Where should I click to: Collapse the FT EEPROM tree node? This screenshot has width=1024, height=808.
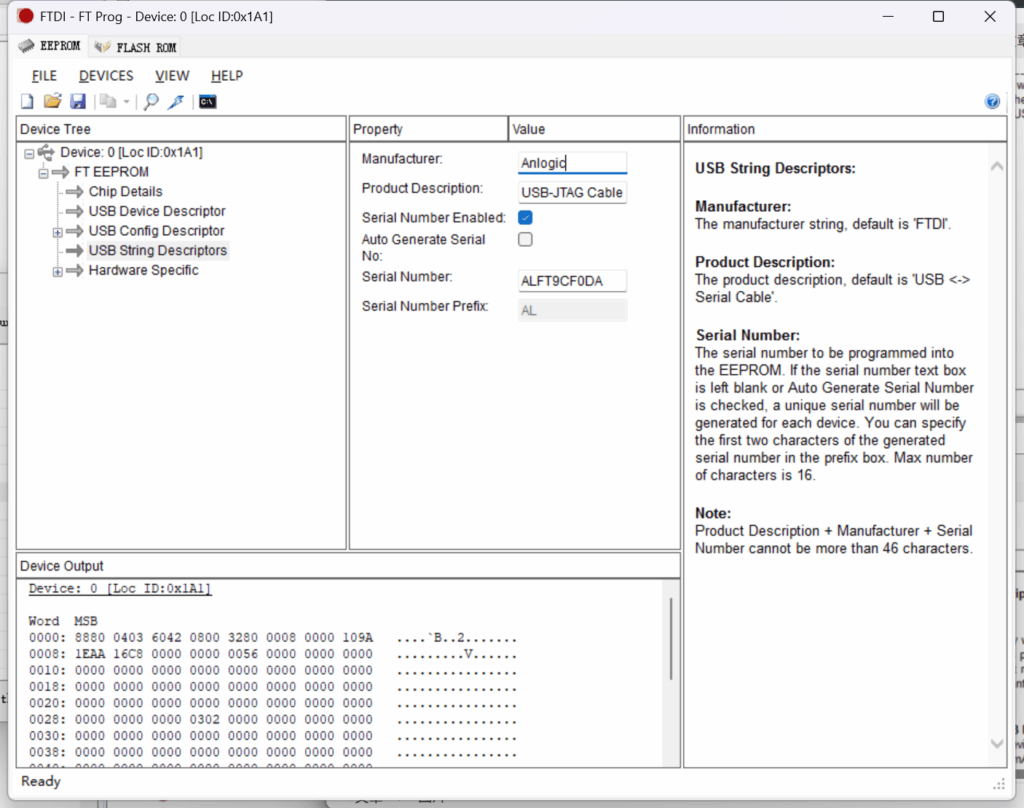pyautogui.click(x=43, y=173)
